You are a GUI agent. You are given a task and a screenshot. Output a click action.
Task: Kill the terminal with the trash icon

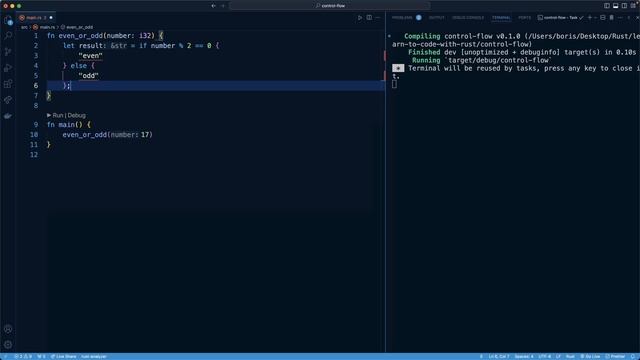[x=611, y=18]
